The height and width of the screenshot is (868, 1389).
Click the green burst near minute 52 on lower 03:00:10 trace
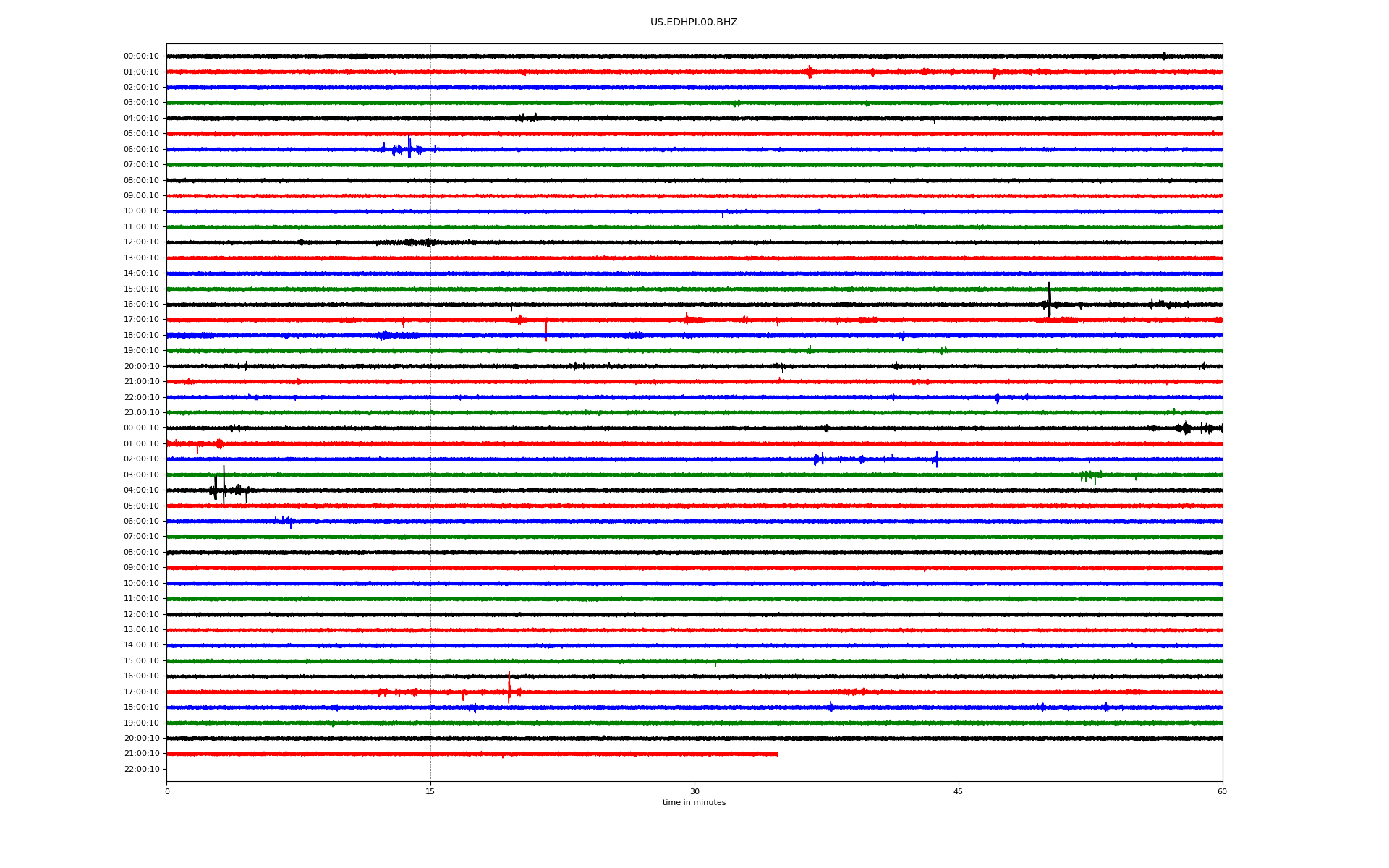[x=1089, y=475]
